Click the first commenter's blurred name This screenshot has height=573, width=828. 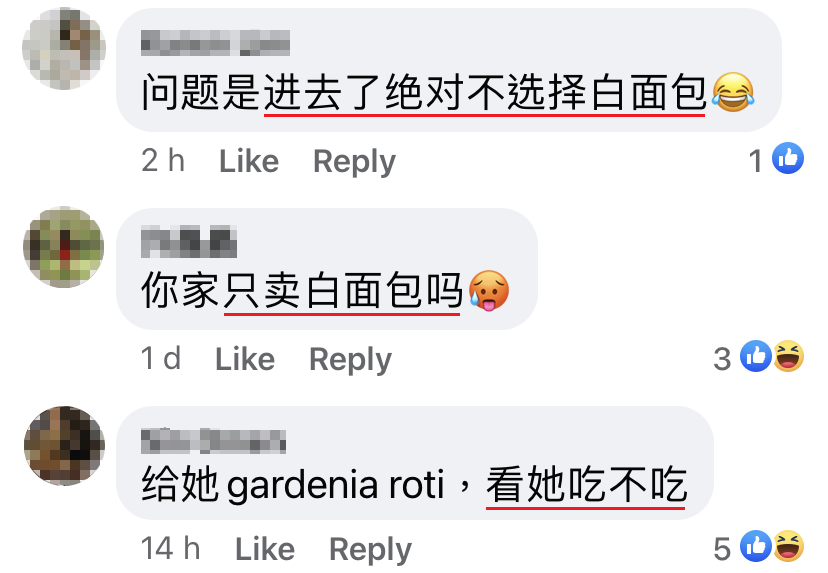[x=215, y=43]
